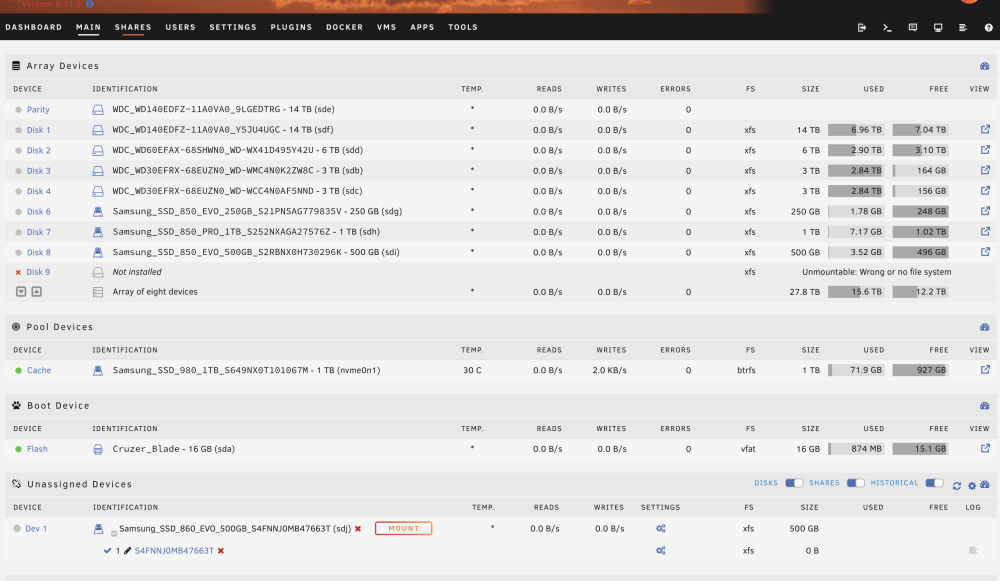Open the Tools menu tab

(463, 27)
